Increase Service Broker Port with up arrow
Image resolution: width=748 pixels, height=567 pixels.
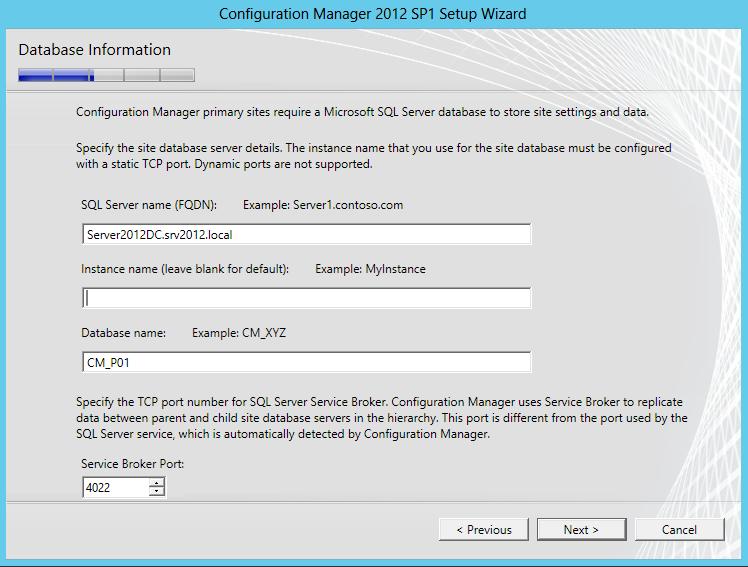tap(156, 483)
